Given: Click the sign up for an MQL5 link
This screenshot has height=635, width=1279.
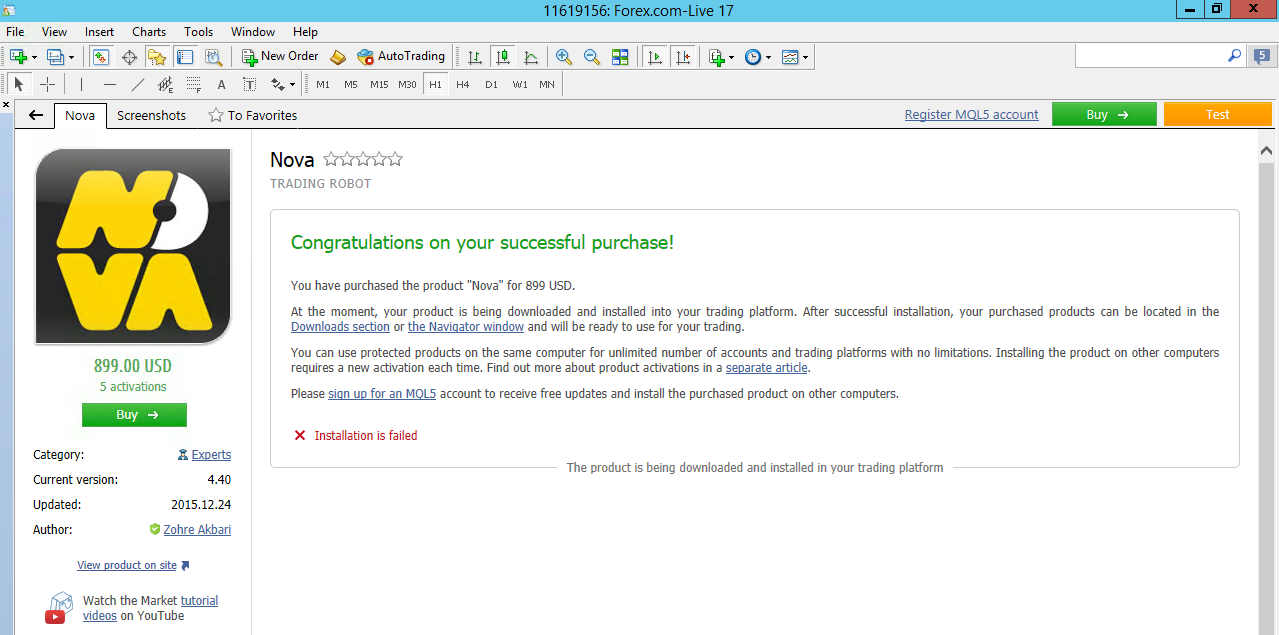Looking at the screenshot, I should [x=382, y=394].
